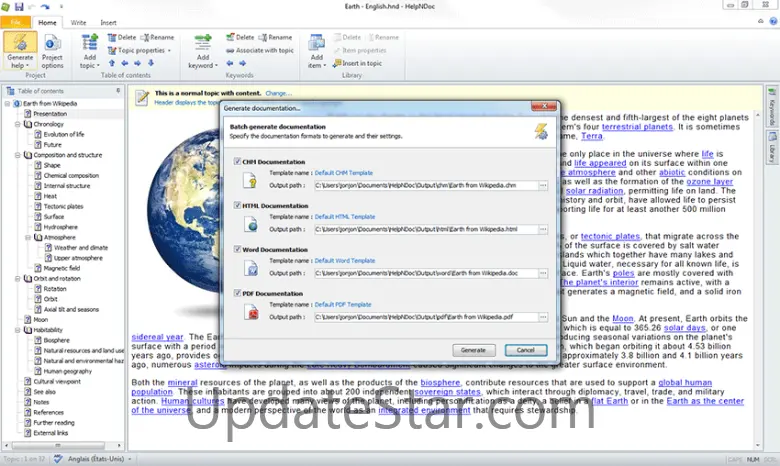Browse for HTML output path
Viewport: 780px width, 466px height.
543,229
